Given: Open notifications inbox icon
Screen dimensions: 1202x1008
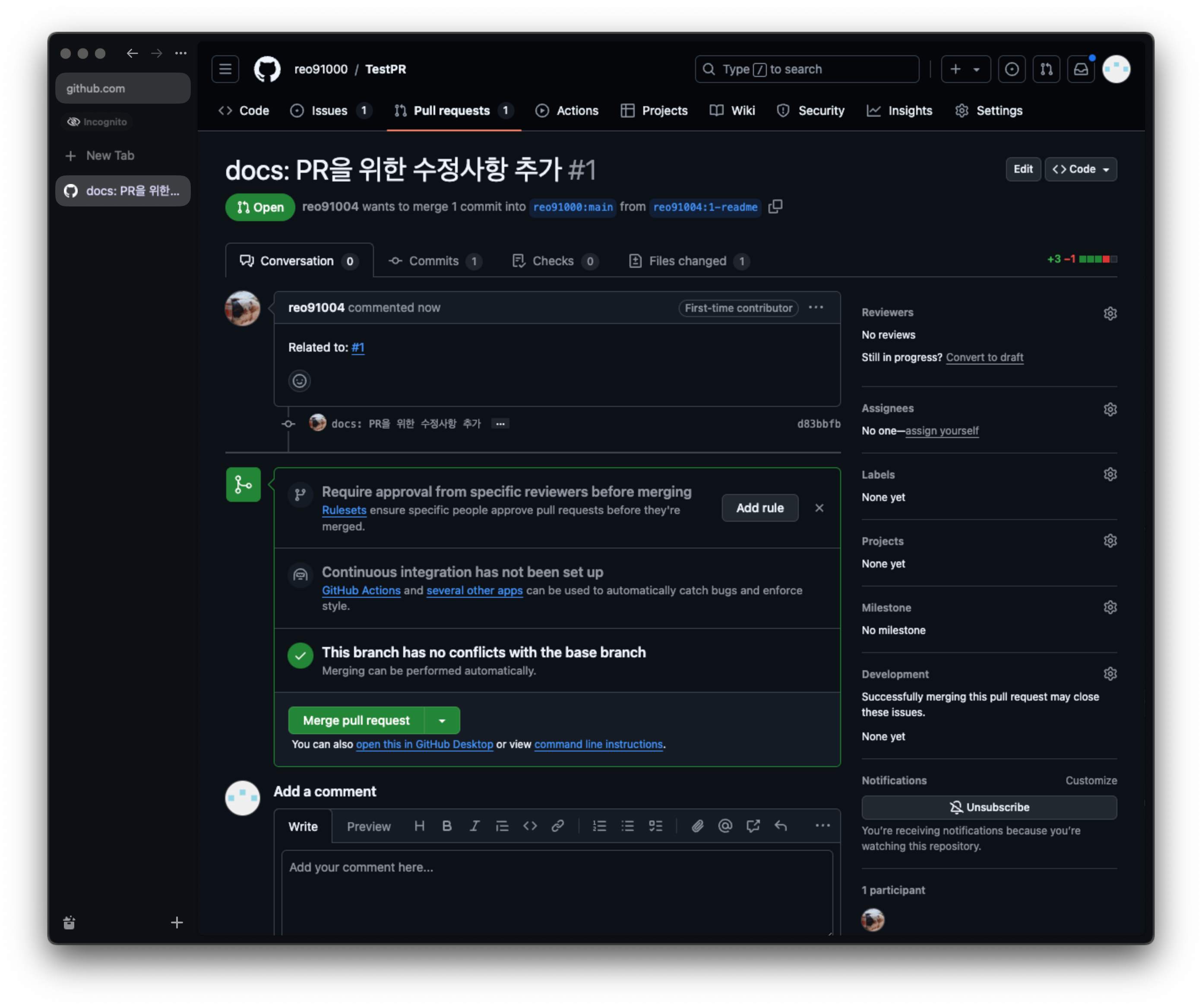Looking at the screenshot, I should click(1080, 69).
